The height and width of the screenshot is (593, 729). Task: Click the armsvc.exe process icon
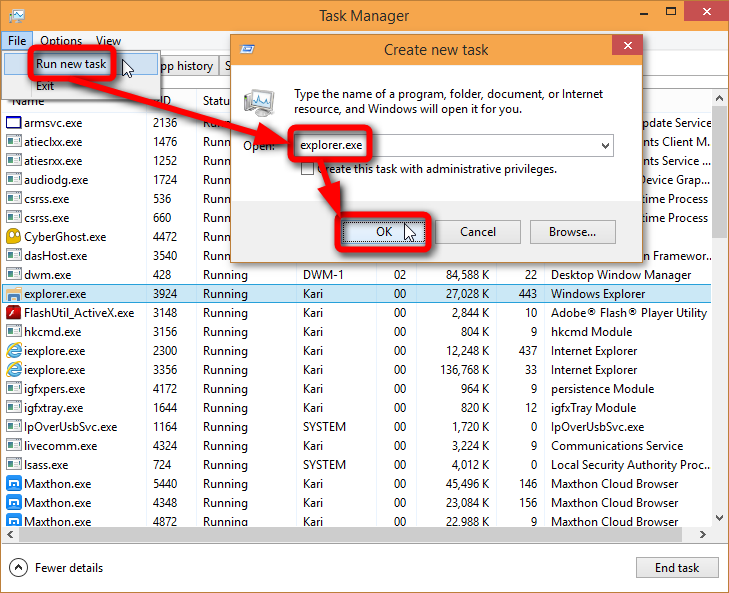[13, 123]
